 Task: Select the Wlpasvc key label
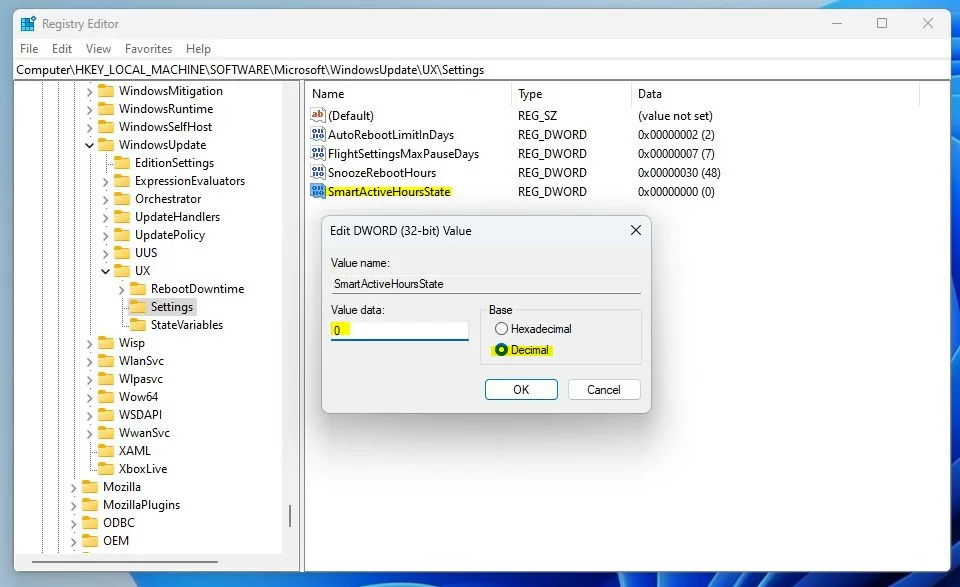(140, 379)
